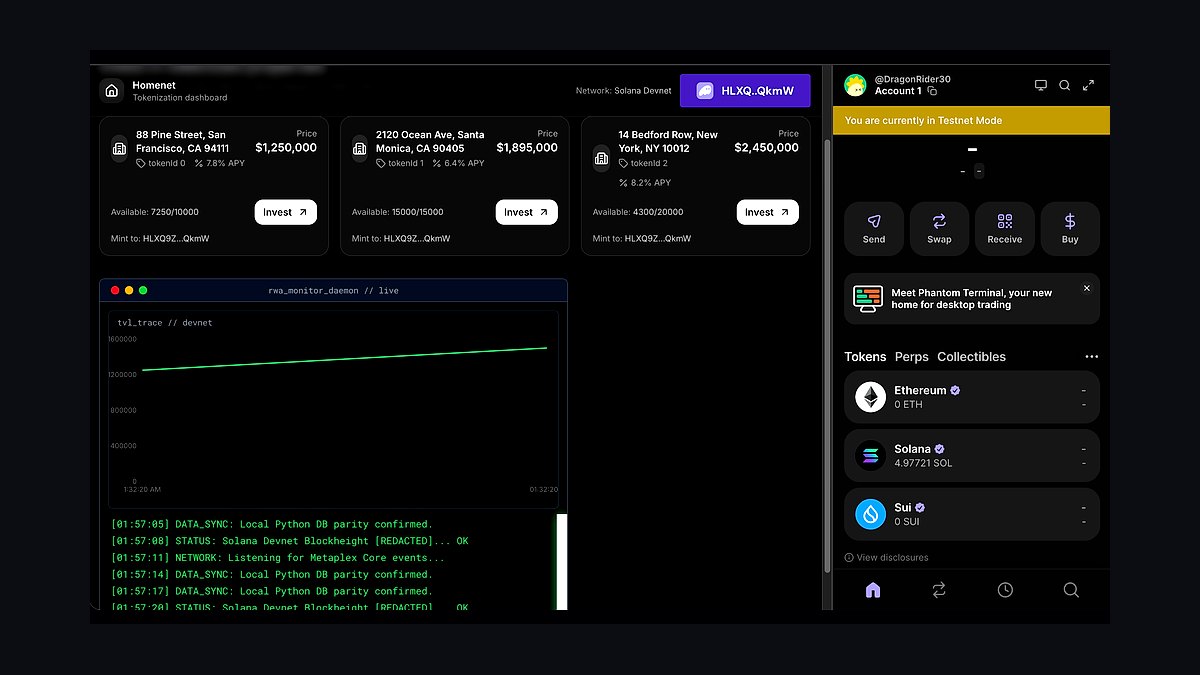Screen dimensions: 1200x675
Task: Invest in 14 Bedford Row property
Action: point(768,212)
